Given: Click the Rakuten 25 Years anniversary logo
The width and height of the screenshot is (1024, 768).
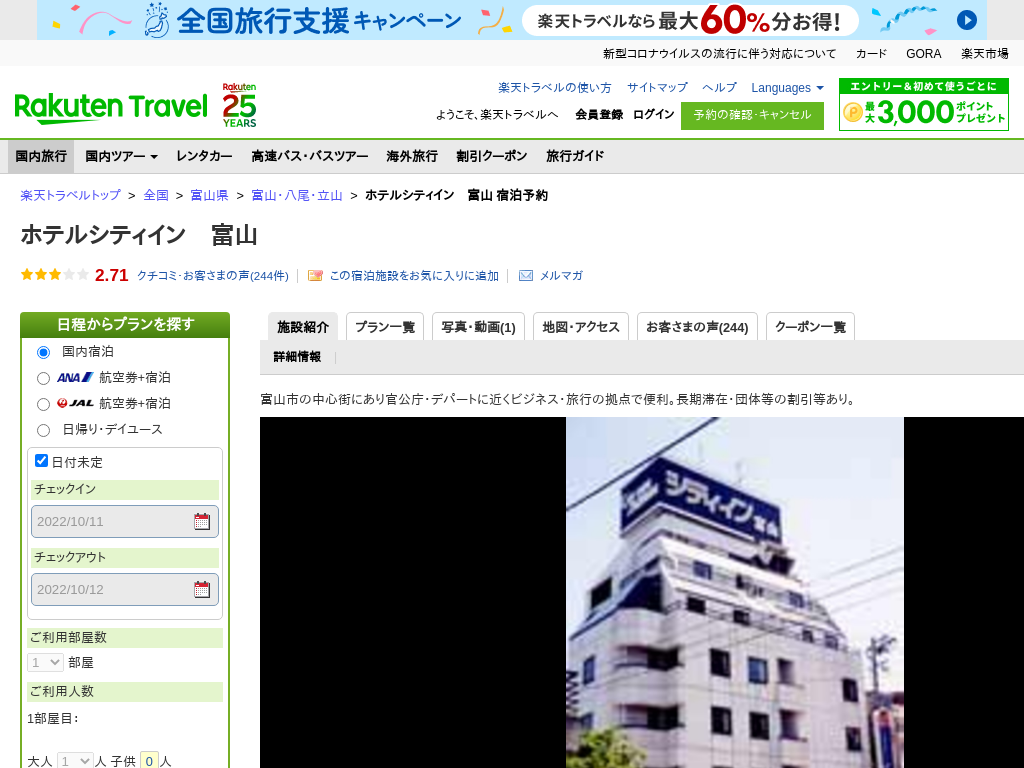Looking at the screenshot, I should [x=239, y=105].
